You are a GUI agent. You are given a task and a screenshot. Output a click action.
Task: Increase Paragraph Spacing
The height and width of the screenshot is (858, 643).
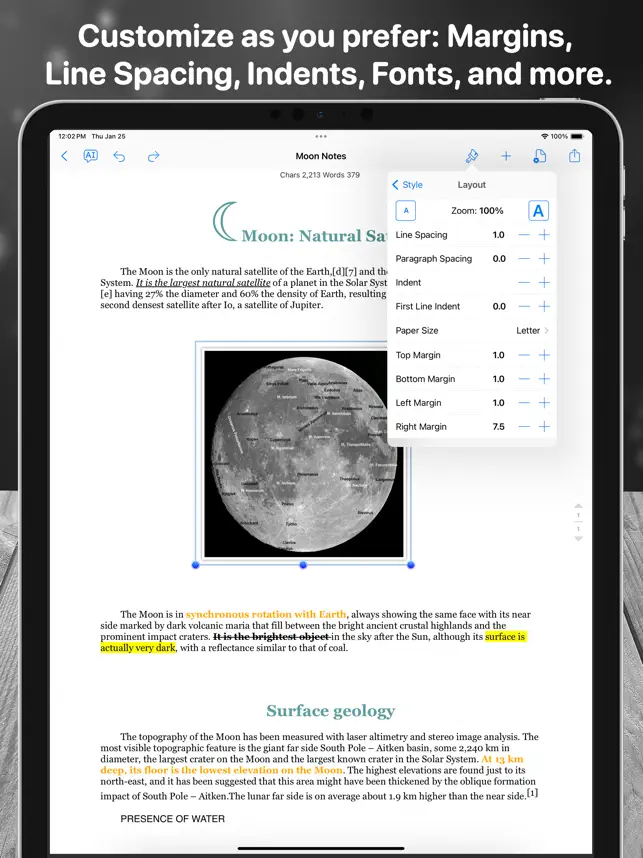[544, 259]
